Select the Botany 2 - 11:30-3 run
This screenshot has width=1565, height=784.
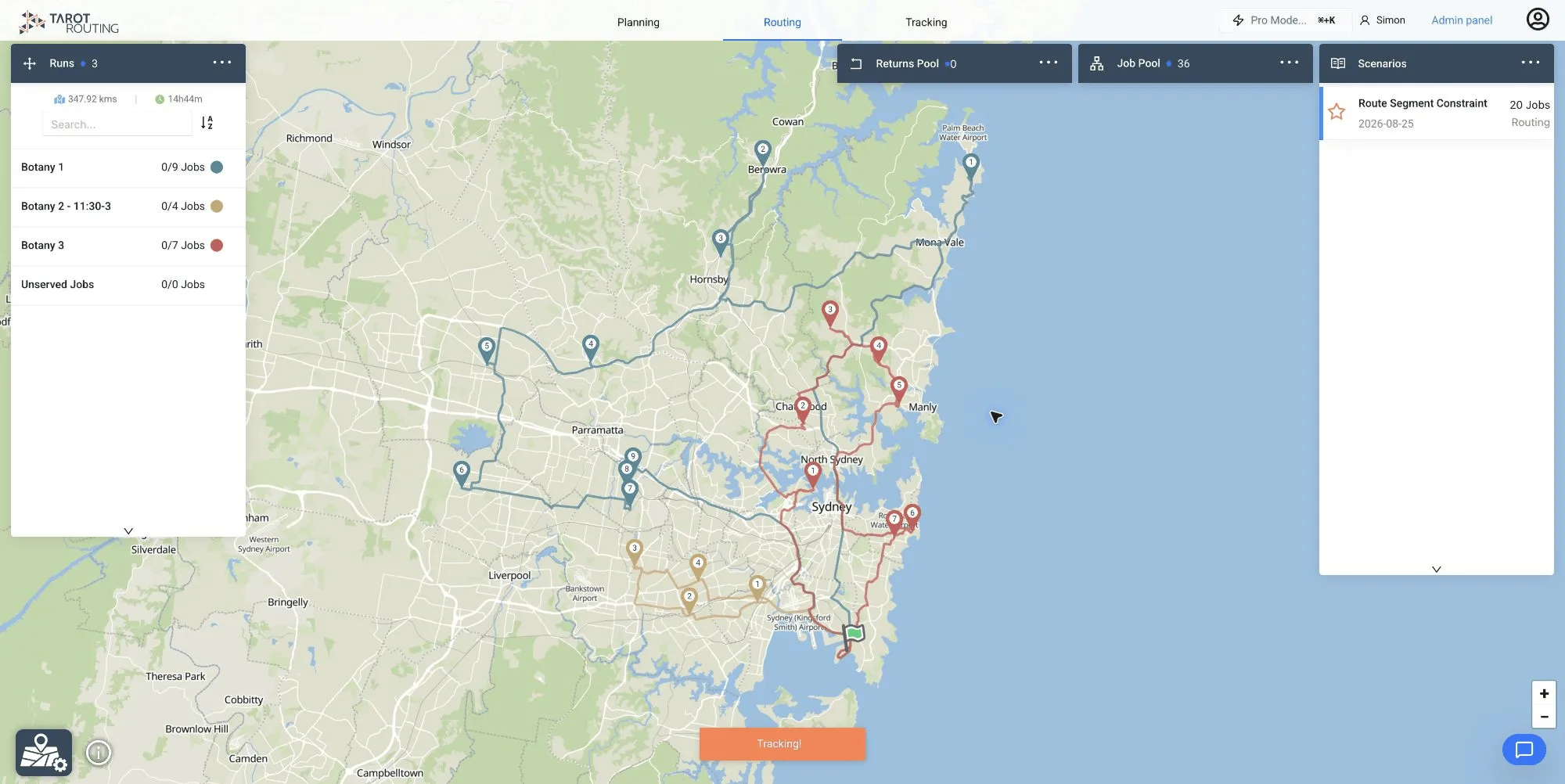coord(128,207)
